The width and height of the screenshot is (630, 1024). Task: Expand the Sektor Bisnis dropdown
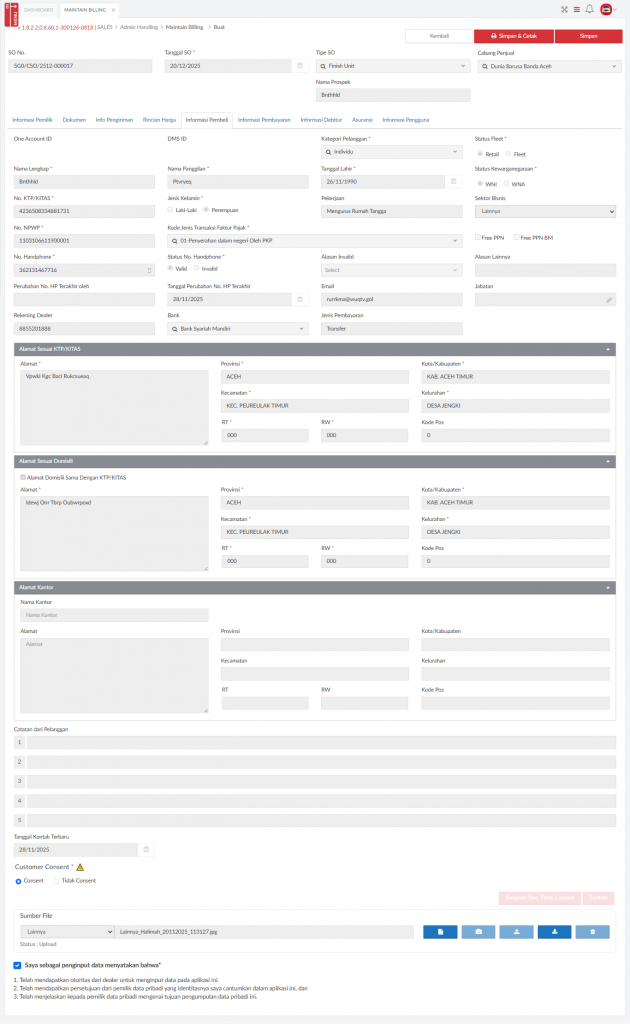[x=545, y=212]
